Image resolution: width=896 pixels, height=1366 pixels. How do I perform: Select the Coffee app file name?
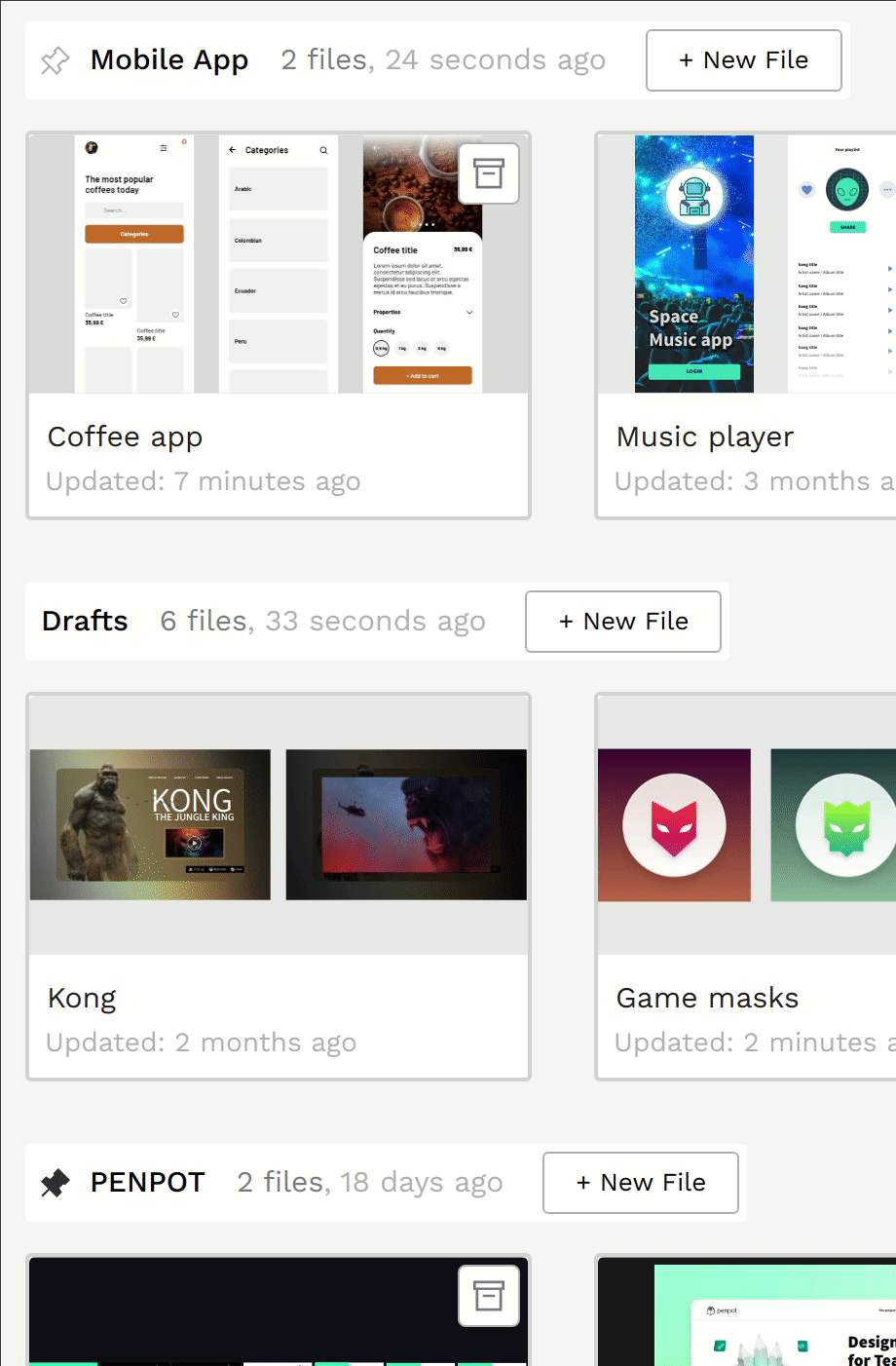point(126,436)
